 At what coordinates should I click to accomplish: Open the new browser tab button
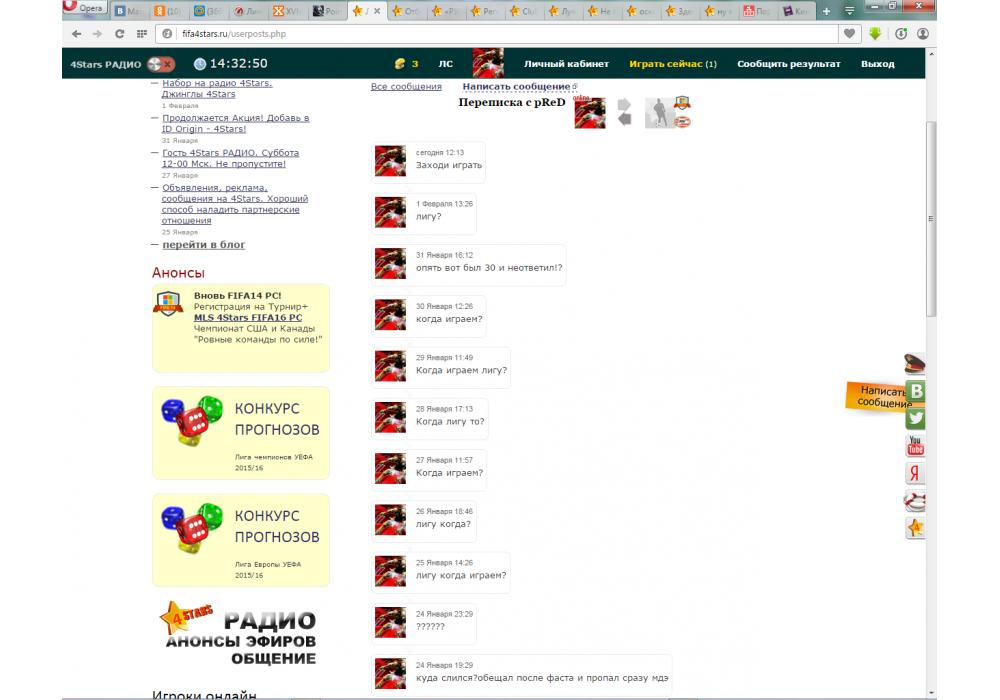(826, 10)
